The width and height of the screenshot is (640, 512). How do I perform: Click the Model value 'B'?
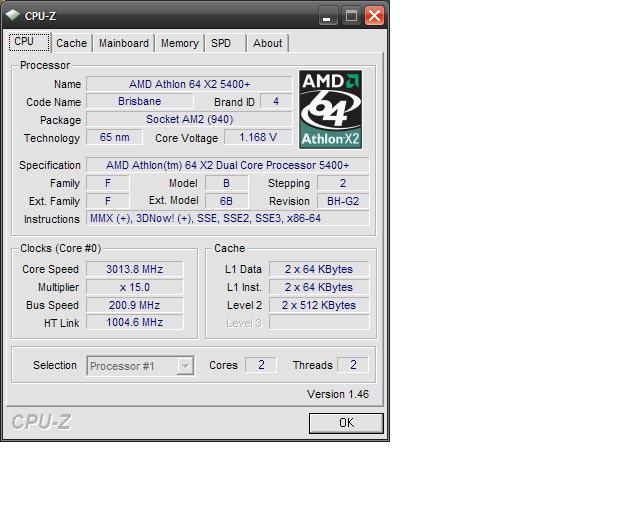[x=227, y=183]
